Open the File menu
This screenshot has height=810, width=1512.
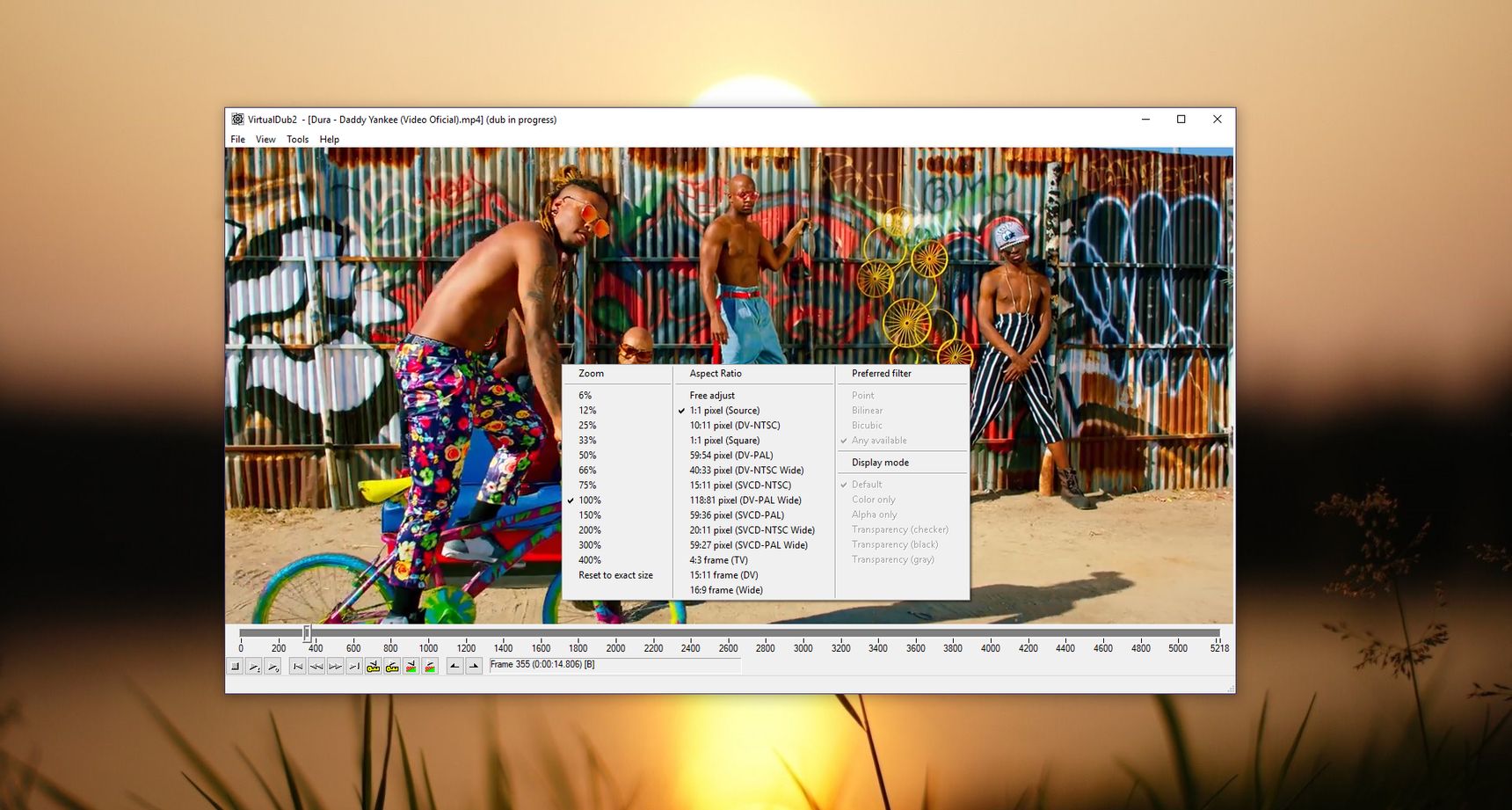pyautogui.click(x=238, y=140)
